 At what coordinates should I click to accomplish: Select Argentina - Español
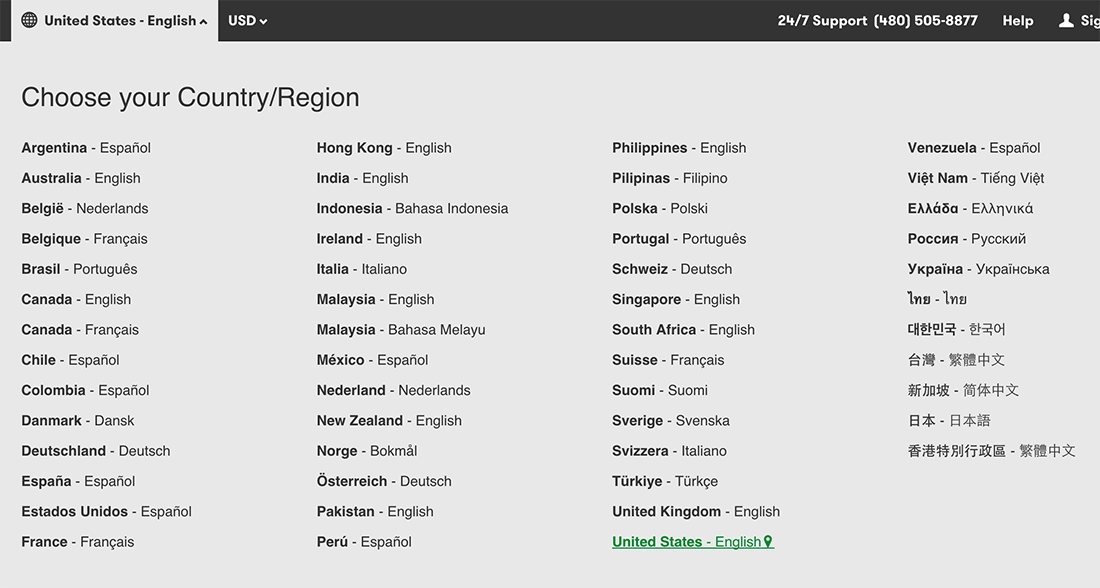[x=86, y=148]
